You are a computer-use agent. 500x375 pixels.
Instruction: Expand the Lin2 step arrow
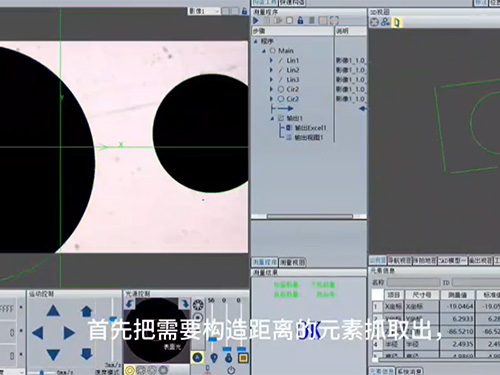271,70
